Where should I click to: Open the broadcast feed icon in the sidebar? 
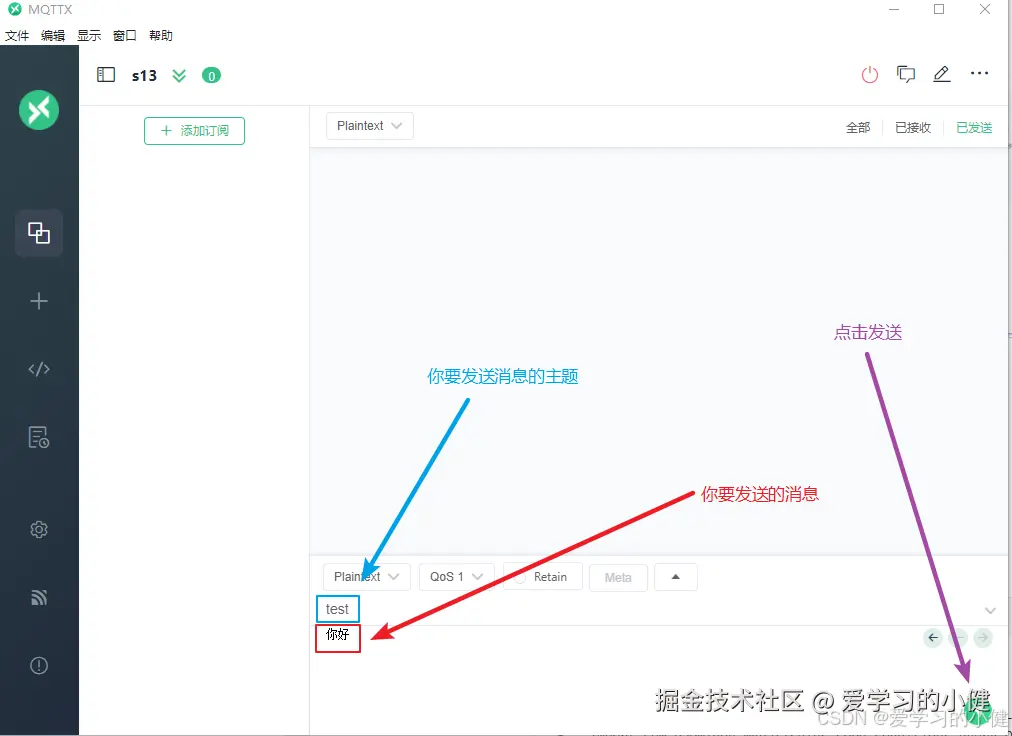click(38, 597)
